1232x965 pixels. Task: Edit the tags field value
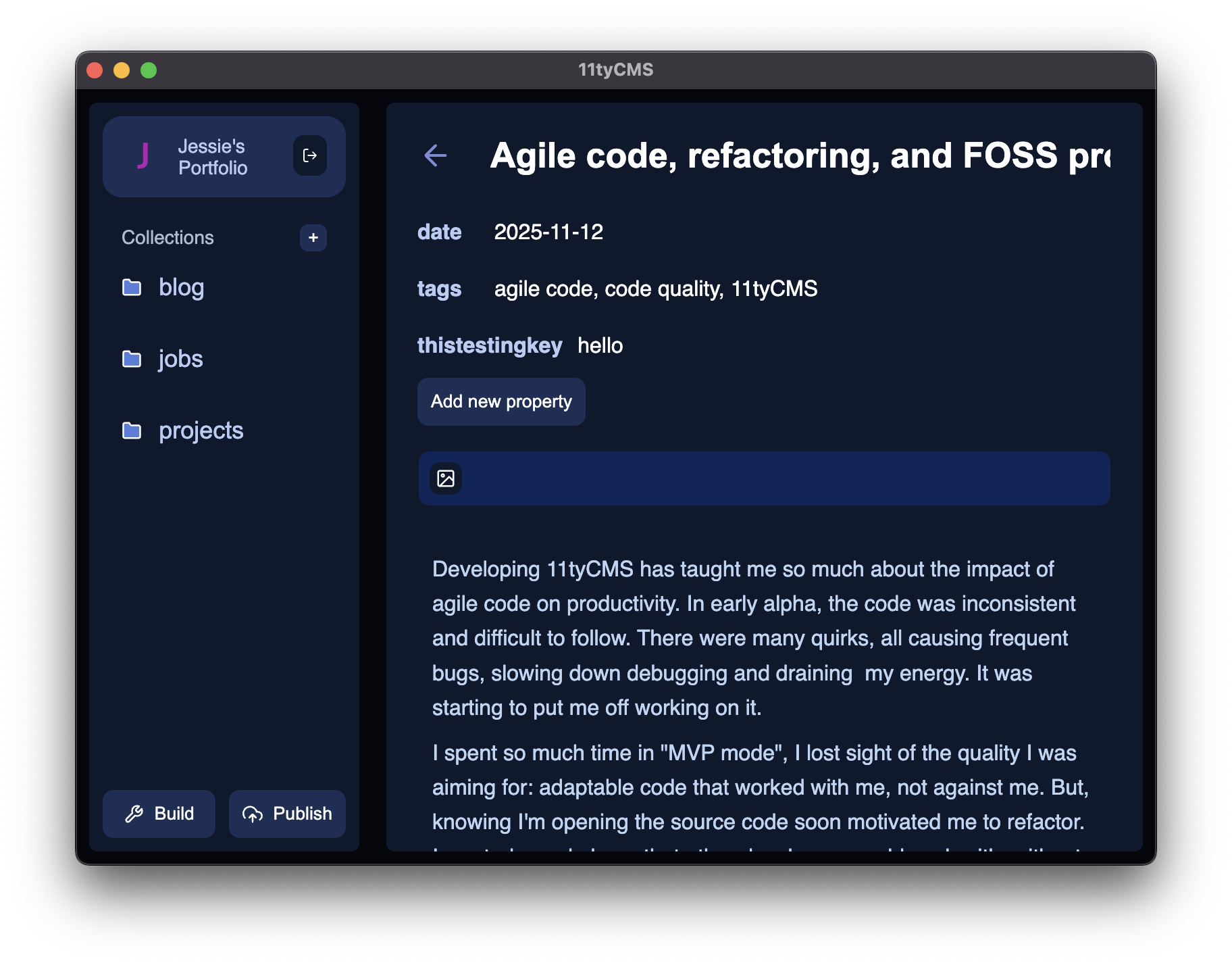(655, 289)
